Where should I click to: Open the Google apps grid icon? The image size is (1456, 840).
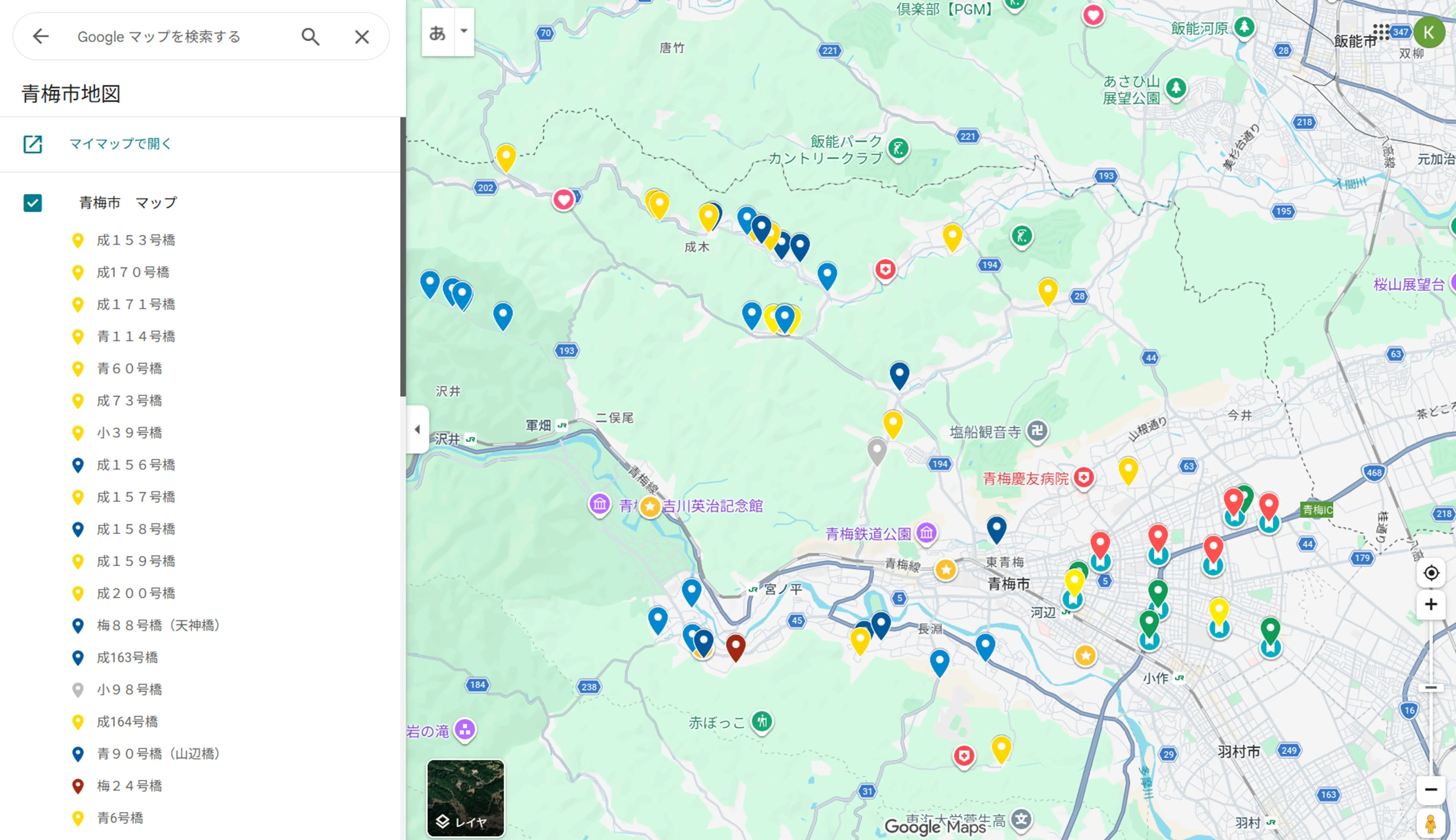[x=1381, y=32]
